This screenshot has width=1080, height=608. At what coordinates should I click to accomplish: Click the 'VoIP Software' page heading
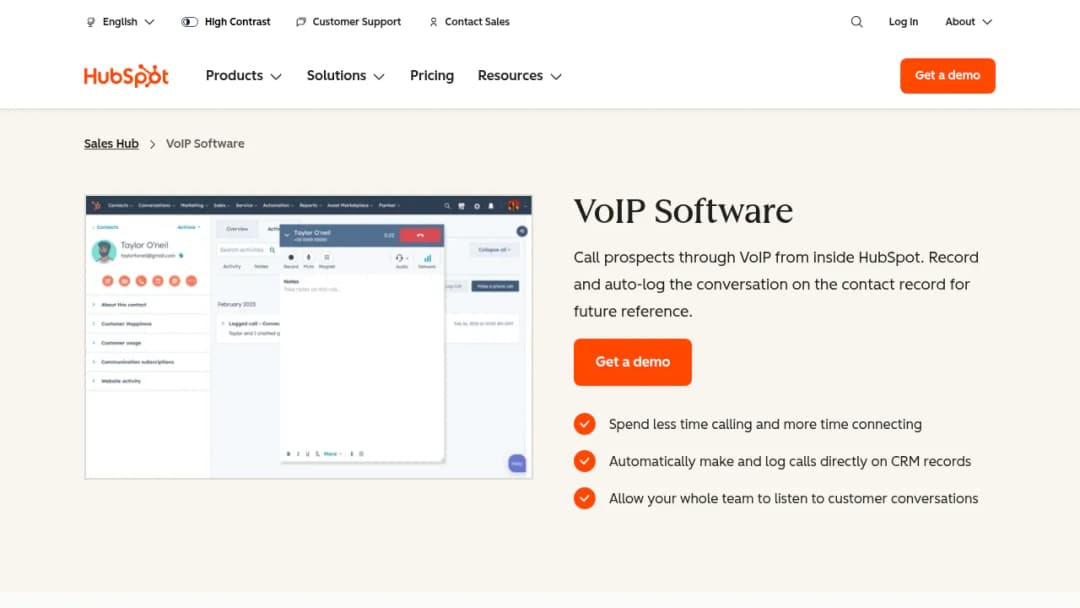tap(683, 211)
